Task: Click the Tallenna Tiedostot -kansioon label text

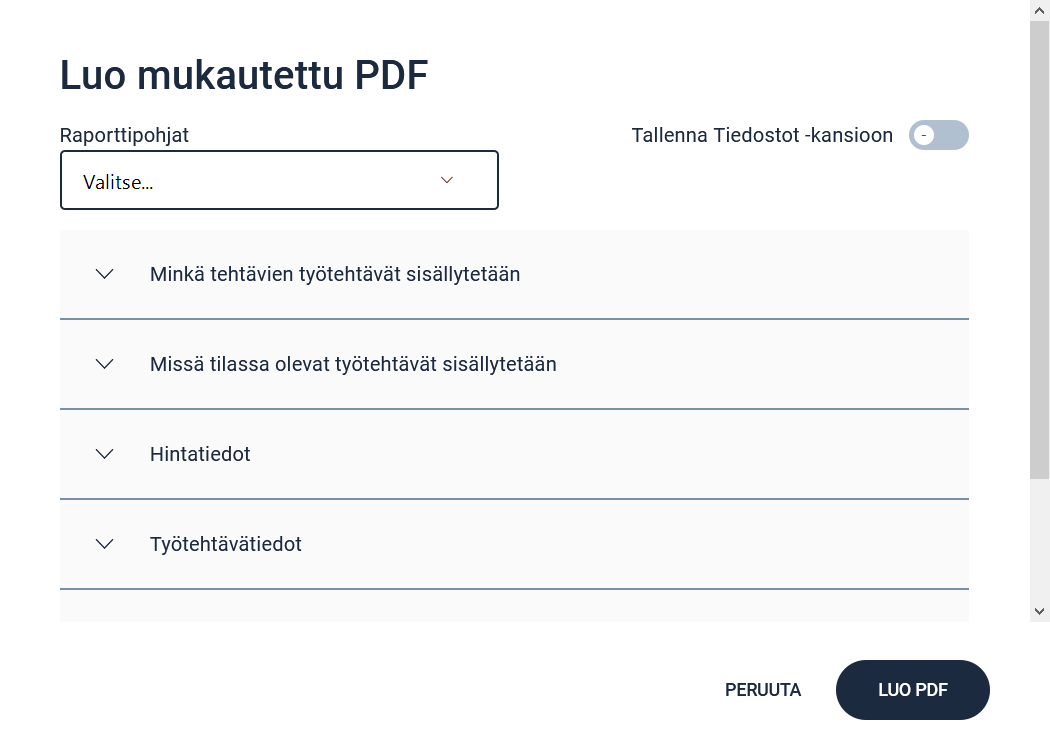Action: [x=762, y=135]
